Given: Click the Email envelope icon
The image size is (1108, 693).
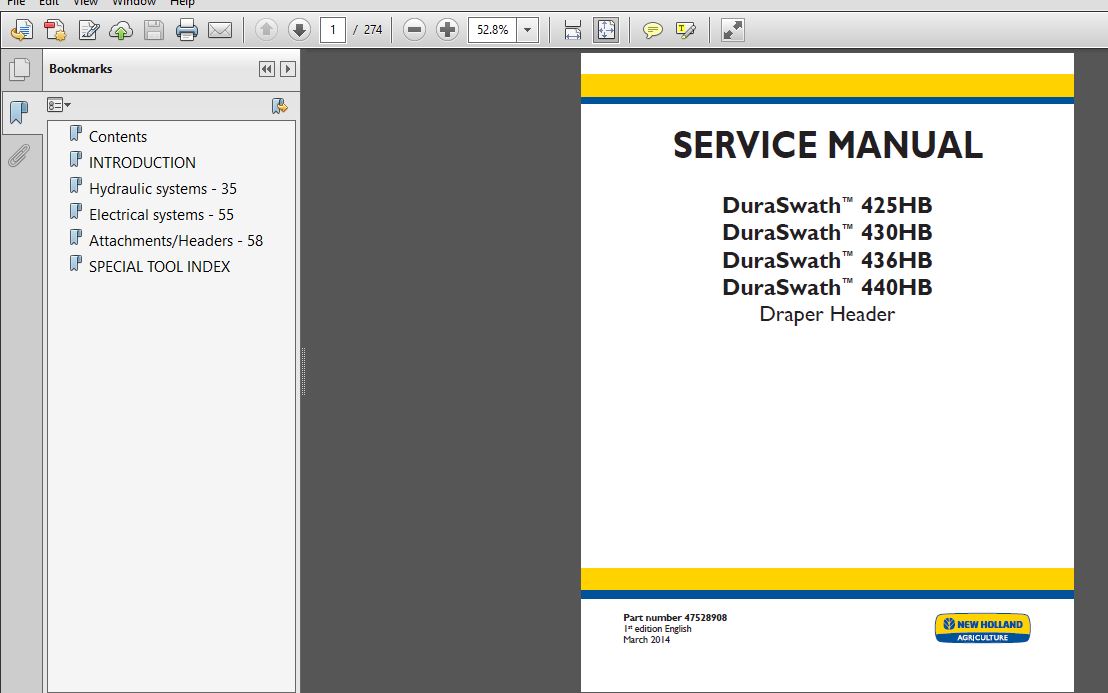Looking at the screenshot, I should (x=220, y=30).
